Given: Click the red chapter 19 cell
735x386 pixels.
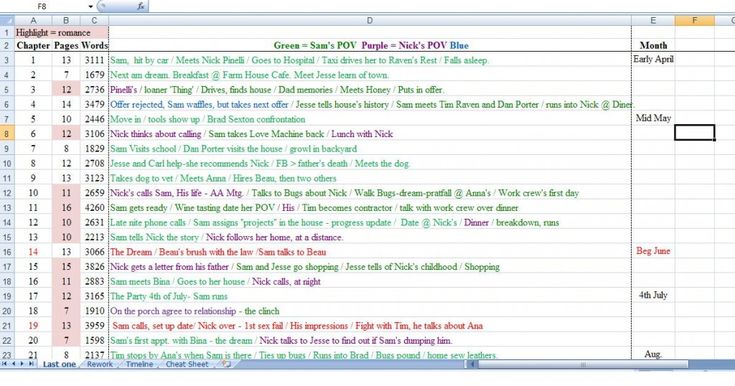Looking at the screenshot, I should pos(33,325).
